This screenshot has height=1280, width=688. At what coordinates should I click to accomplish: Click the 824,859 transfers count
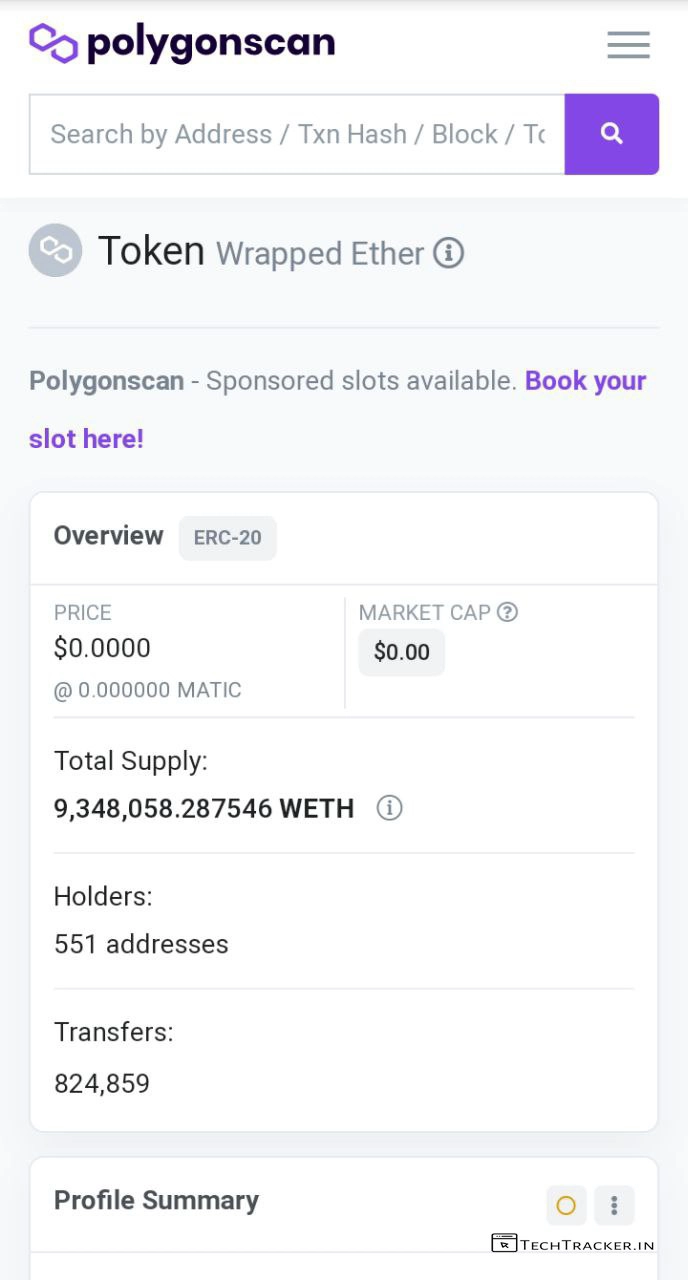tap(102, 1083)
